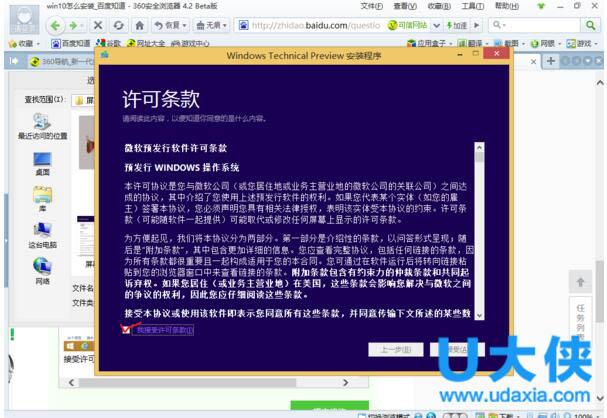Select 桌面 desktop icon in sidebar
Screen dimensions: 607x418
42,162
